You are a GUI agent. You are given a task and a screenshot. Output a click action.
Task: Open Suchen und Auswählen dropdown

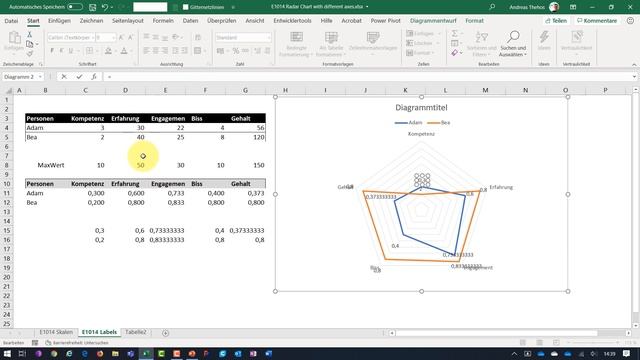513,44
